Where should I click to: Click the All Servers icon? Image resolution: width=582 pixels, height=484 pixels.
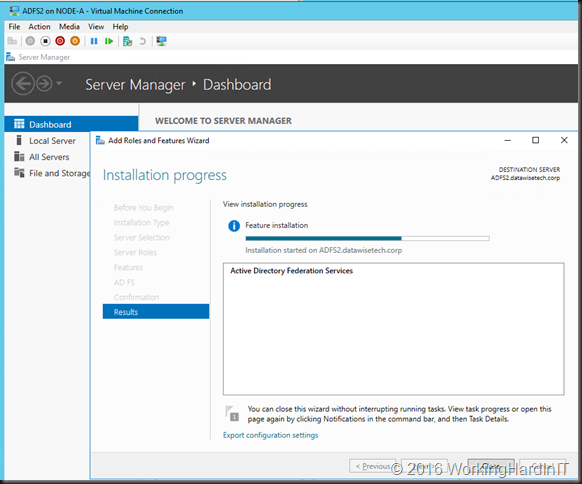(19, 156)
